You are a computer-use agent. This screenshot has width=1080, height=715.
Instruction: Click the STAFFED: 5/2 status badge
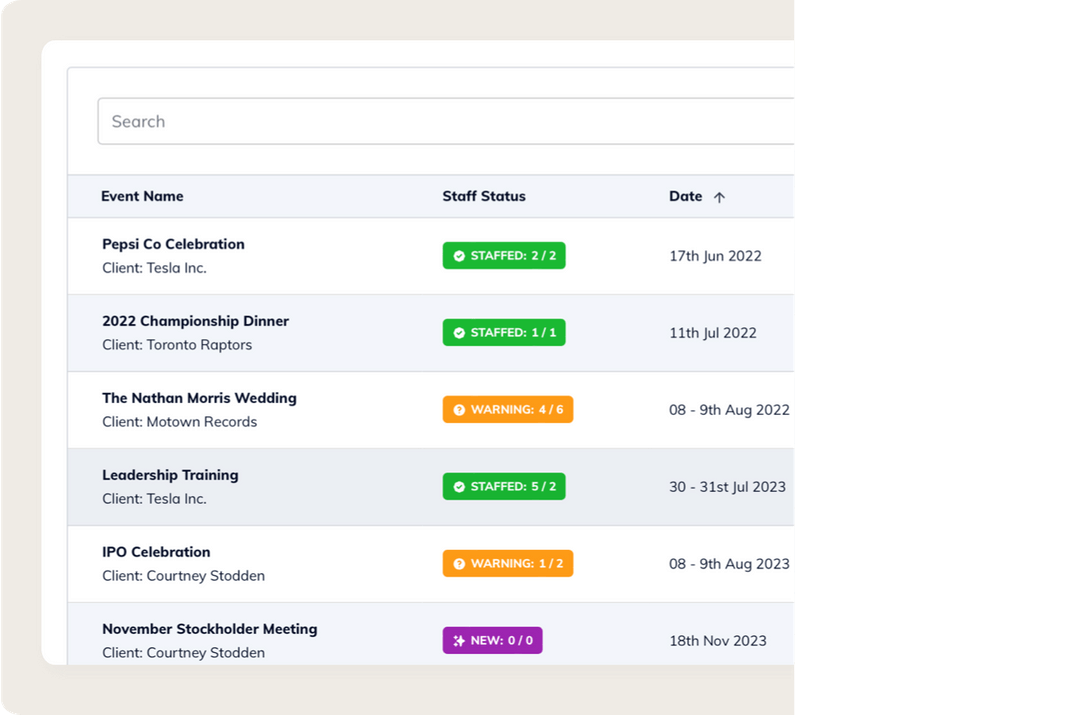pos(503,486)
